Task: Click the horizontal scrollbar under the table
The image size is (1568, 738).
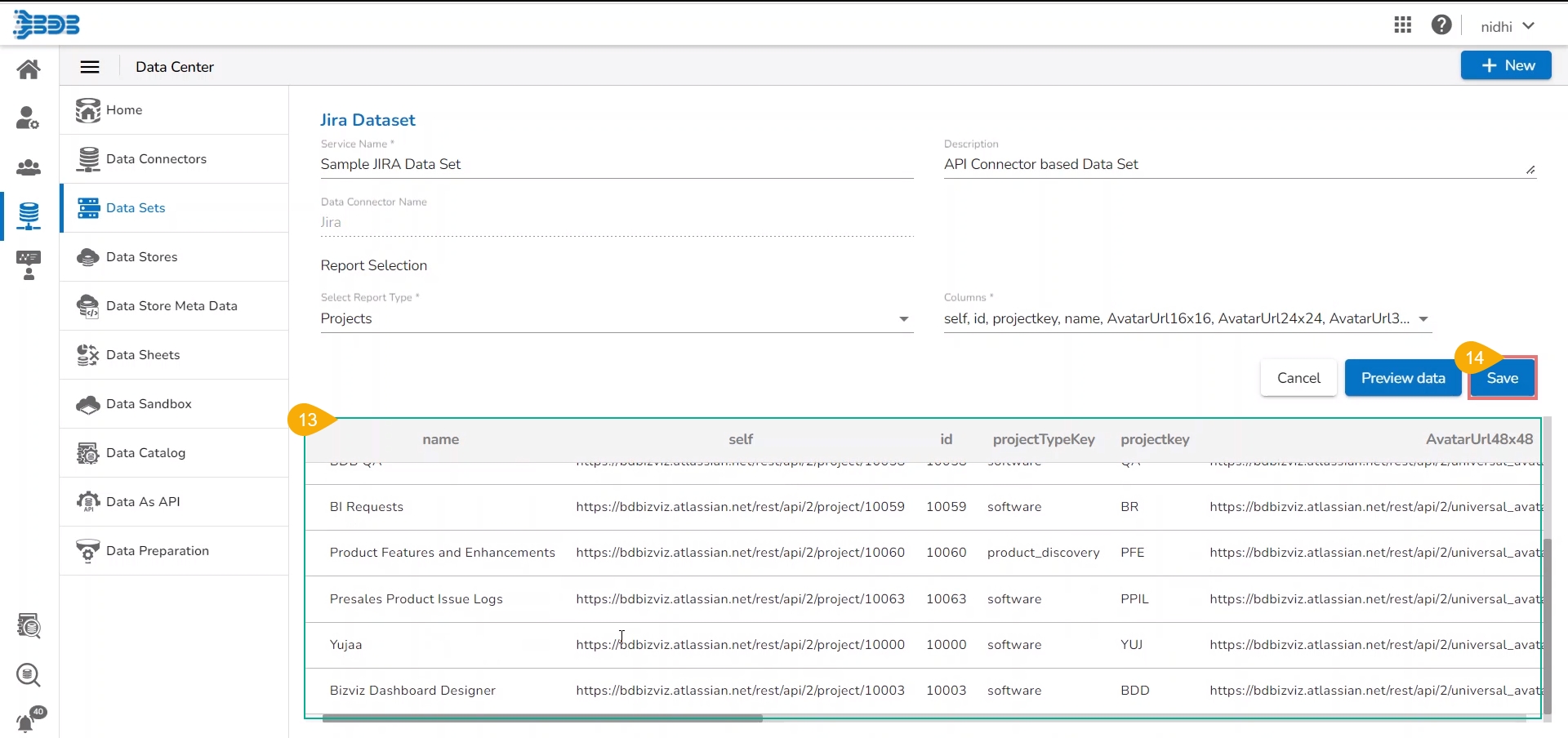Action: 542,718
